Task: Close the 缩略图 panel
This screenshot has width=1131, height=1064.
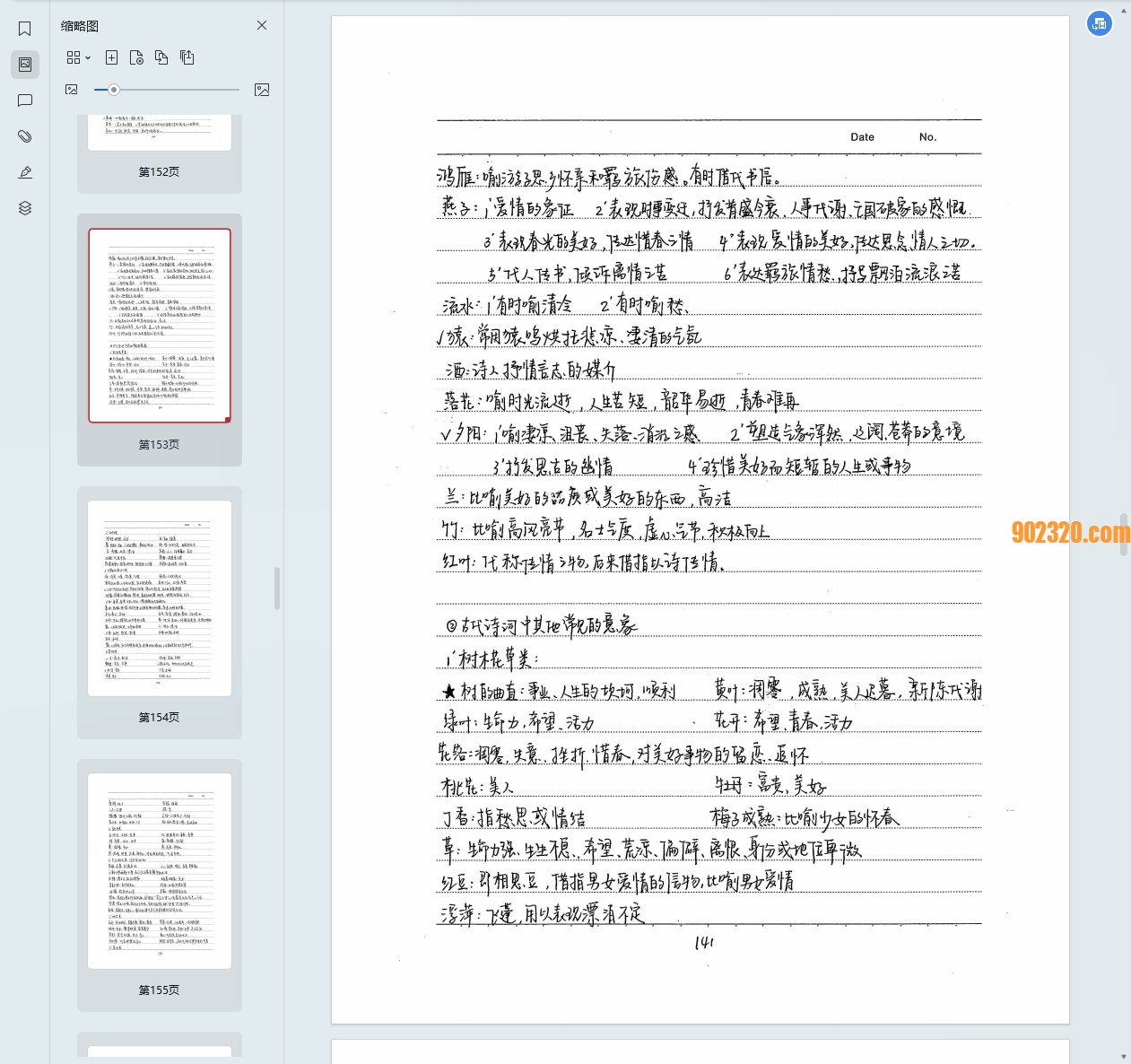Action: click(261, 25)
